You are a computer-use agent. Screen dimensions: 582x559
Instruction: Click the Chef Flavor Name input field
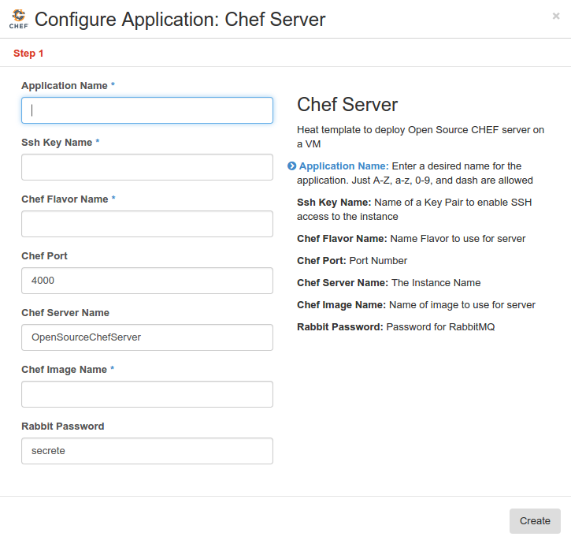pos(147,224)
